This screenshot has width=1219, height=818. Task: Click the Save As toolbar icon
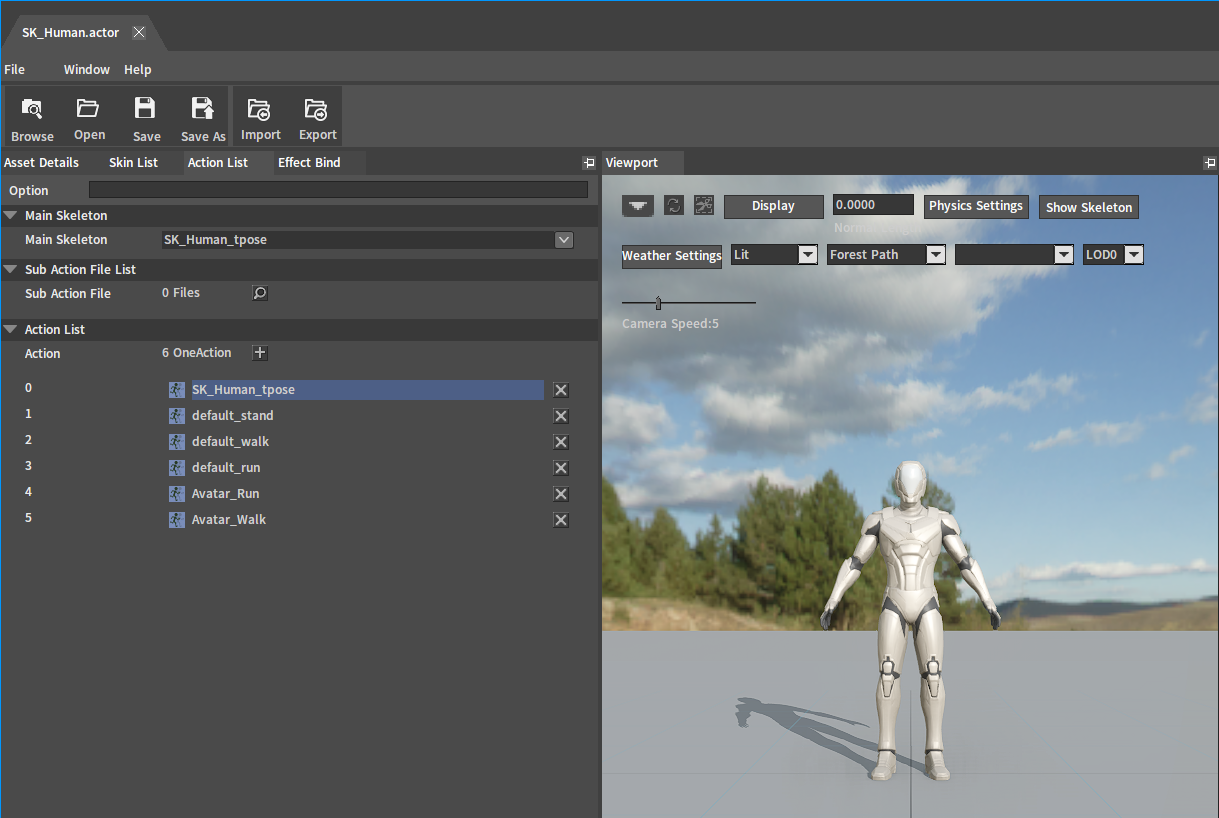(x=203, y=117)
